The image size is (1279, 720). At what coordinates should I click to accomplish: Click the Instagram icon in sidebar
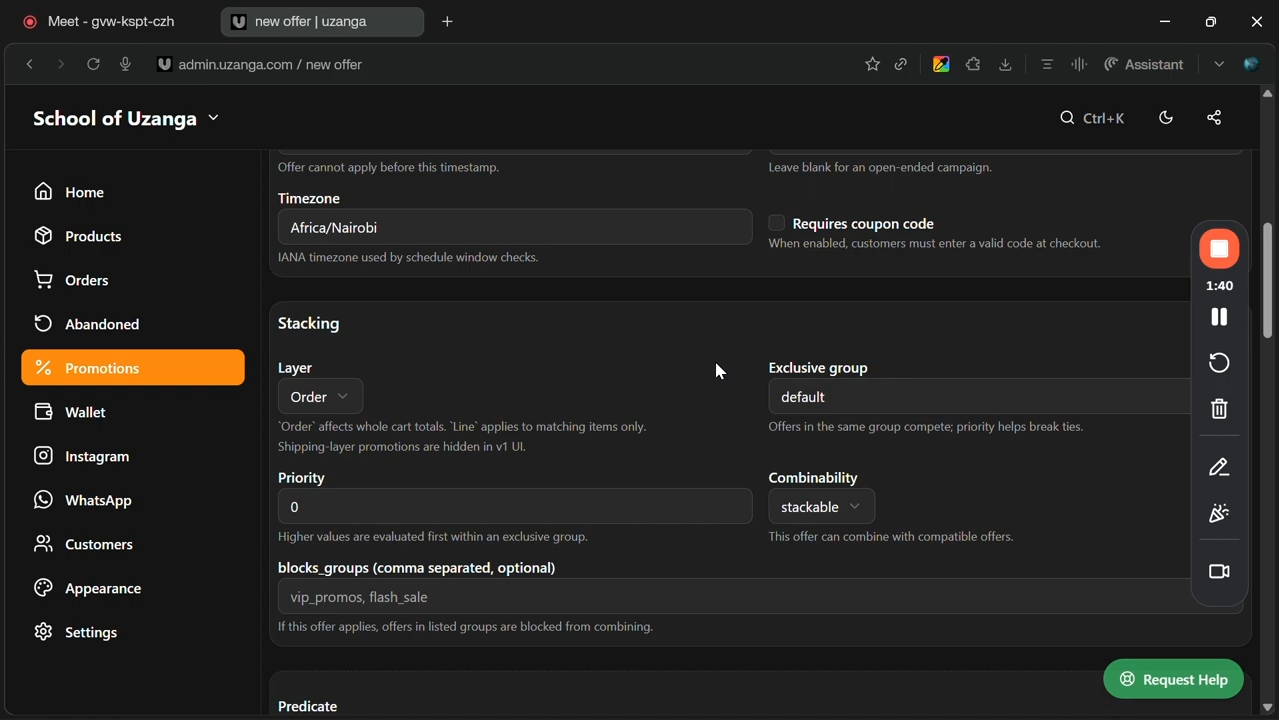pyautogui.click(x=43, y=456)
